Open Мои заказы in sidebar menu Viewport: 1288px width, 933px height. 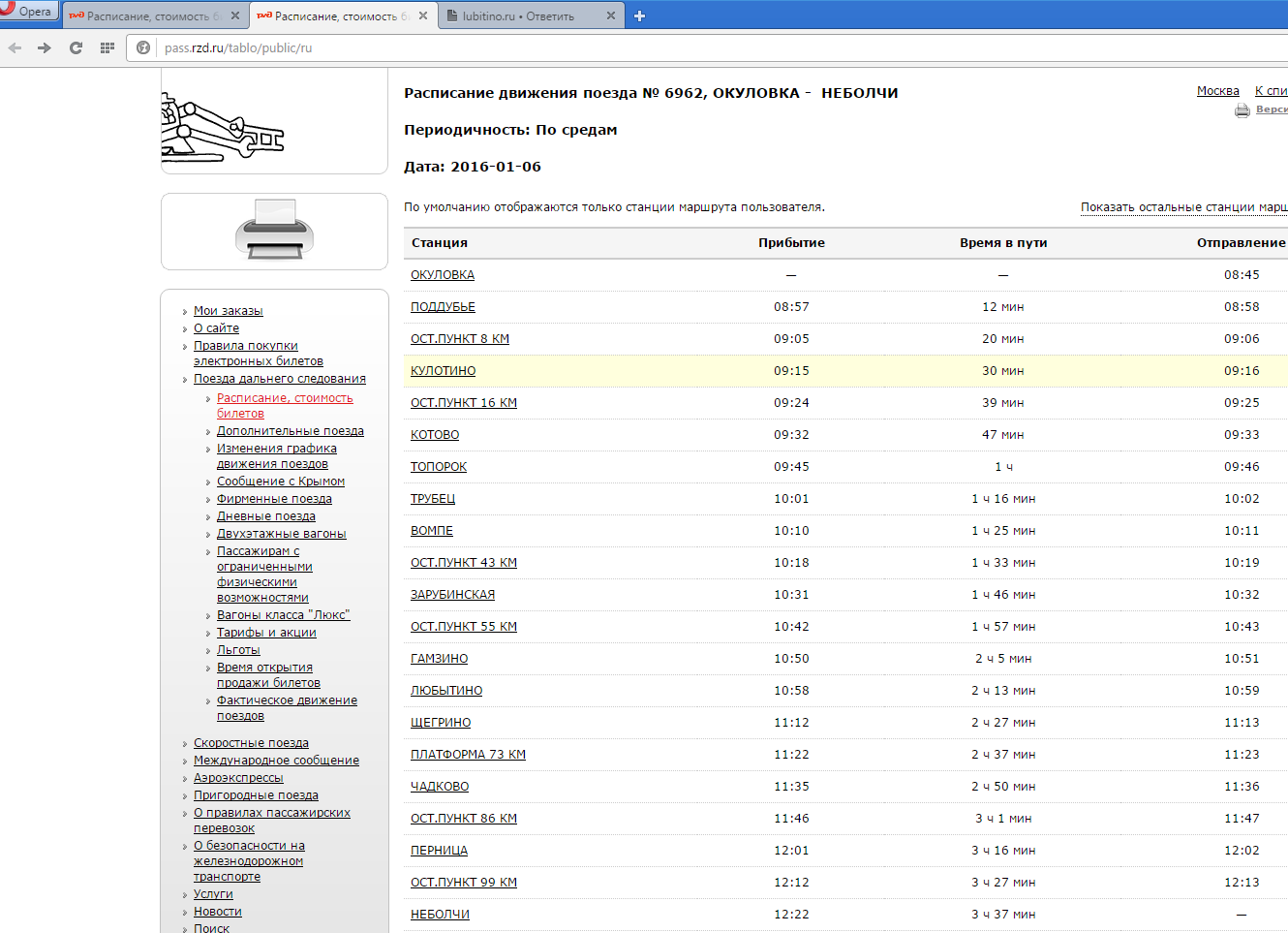[228, 311]
